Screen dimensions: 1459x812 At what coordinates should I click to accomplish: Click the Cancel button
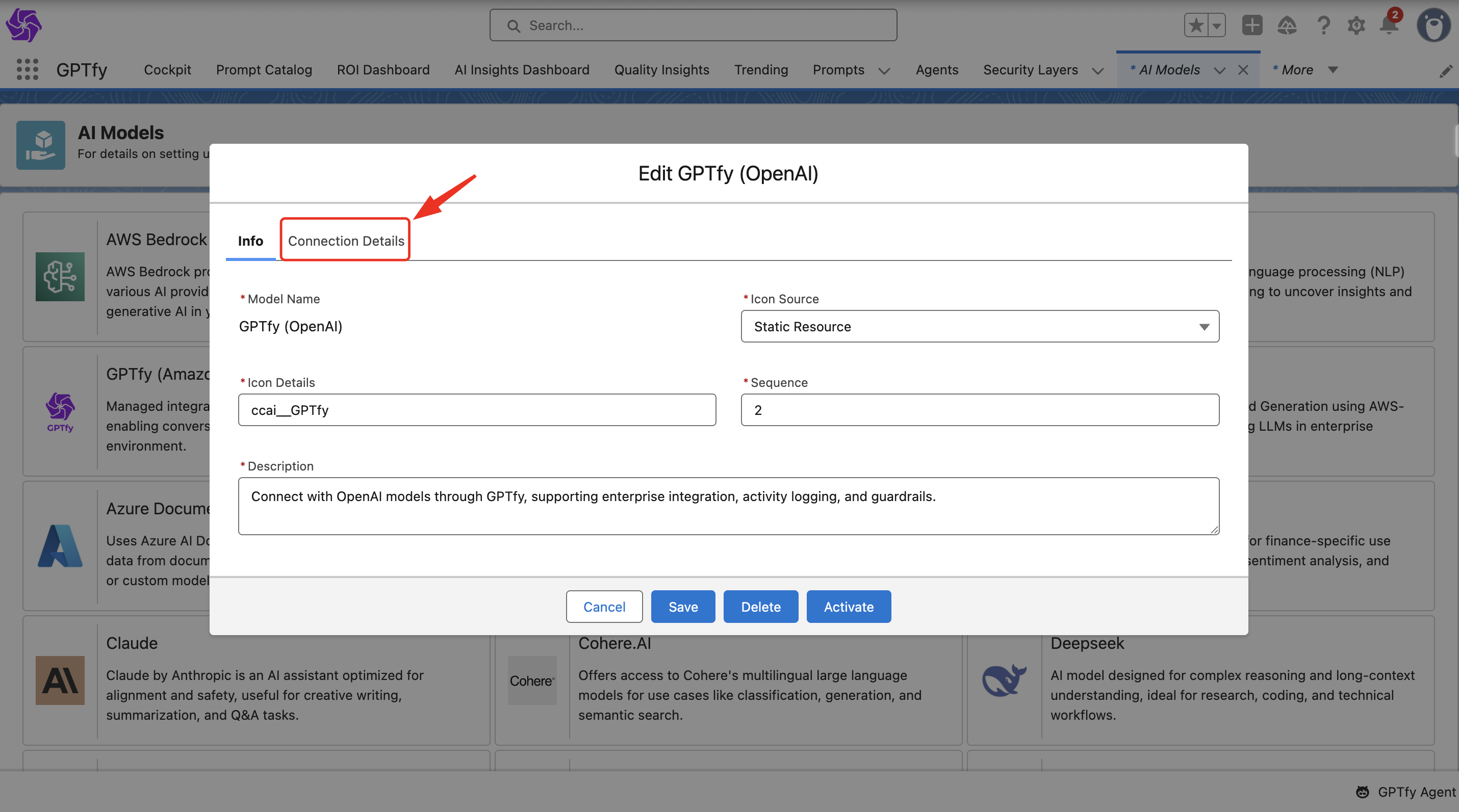point(604,607)
